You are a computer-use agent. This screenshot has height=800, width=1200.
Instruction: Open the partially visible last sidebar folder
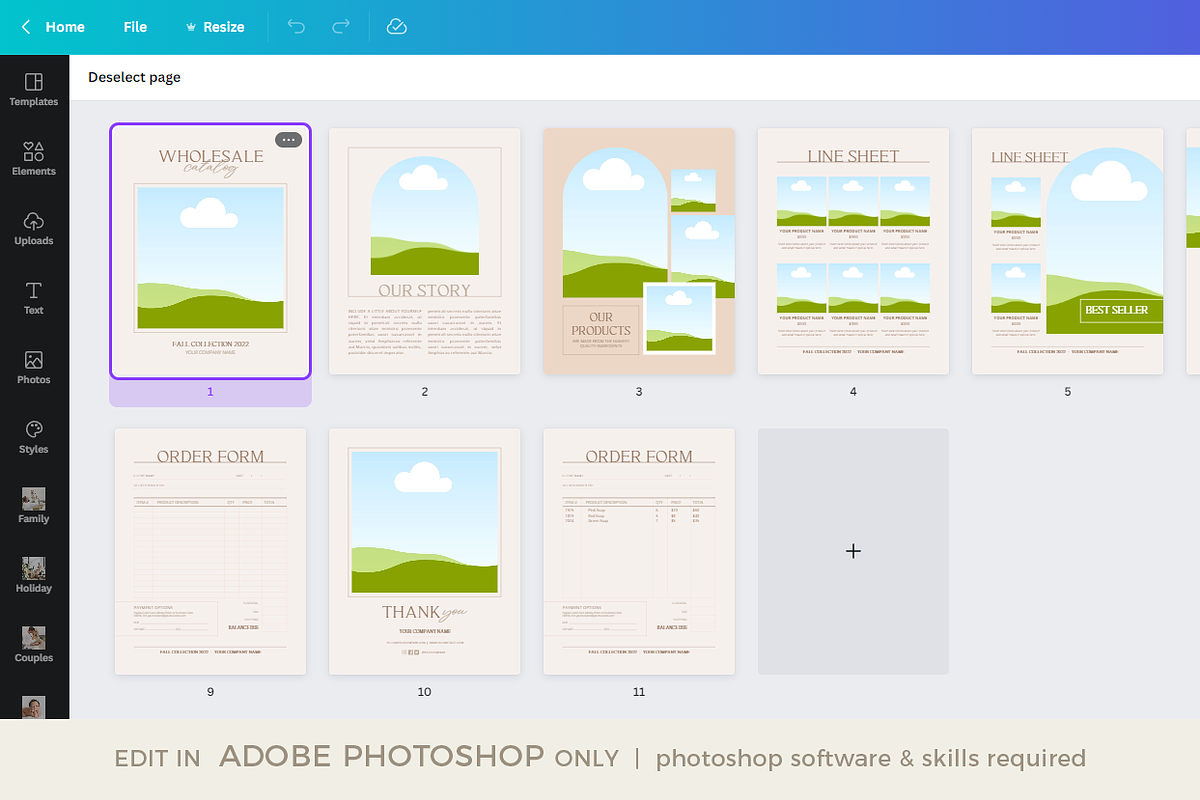(34, 706)
